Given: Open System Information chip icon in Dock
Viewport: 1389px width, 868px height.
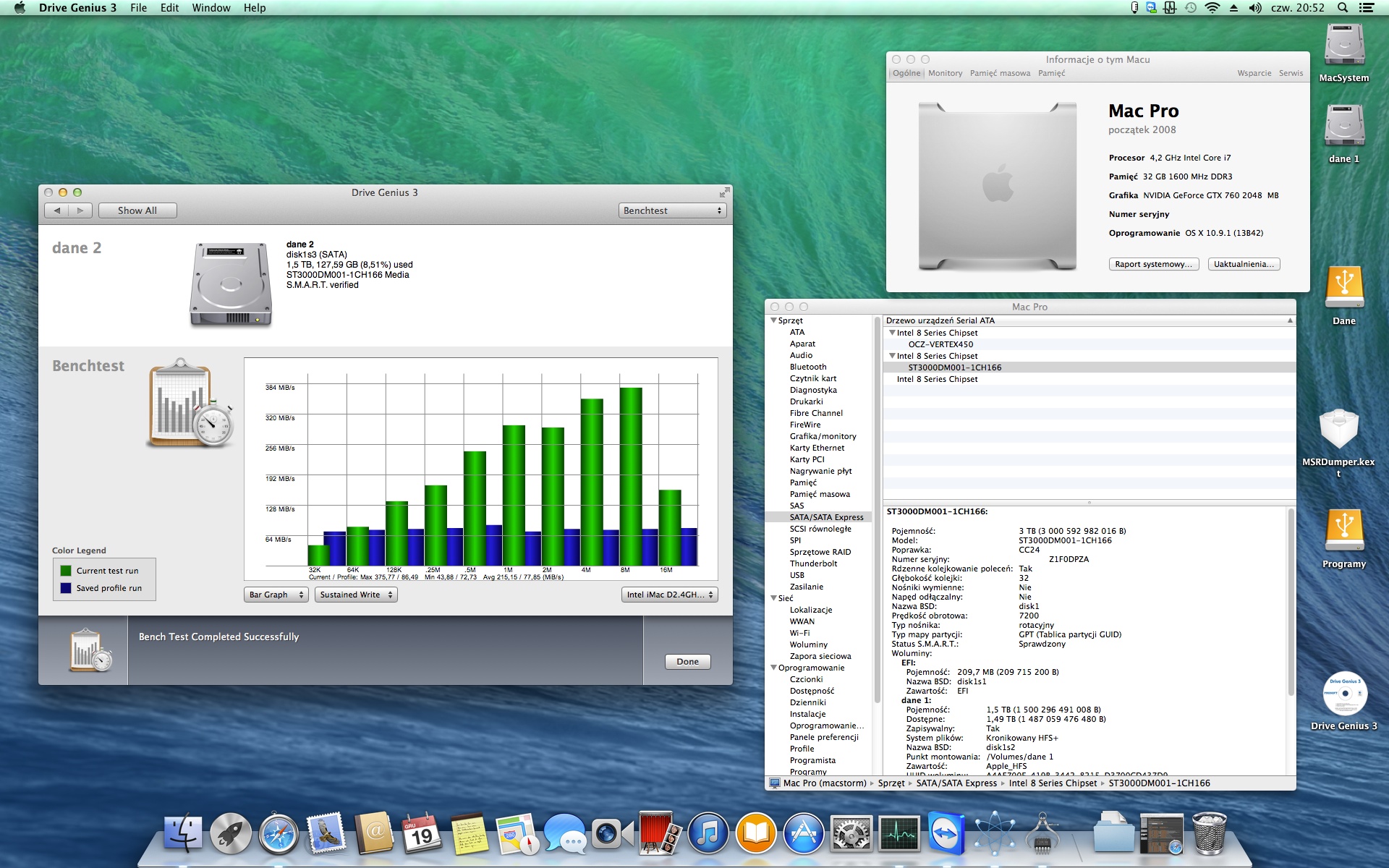Looking at the screenshot, I should tap(1042, 834).
